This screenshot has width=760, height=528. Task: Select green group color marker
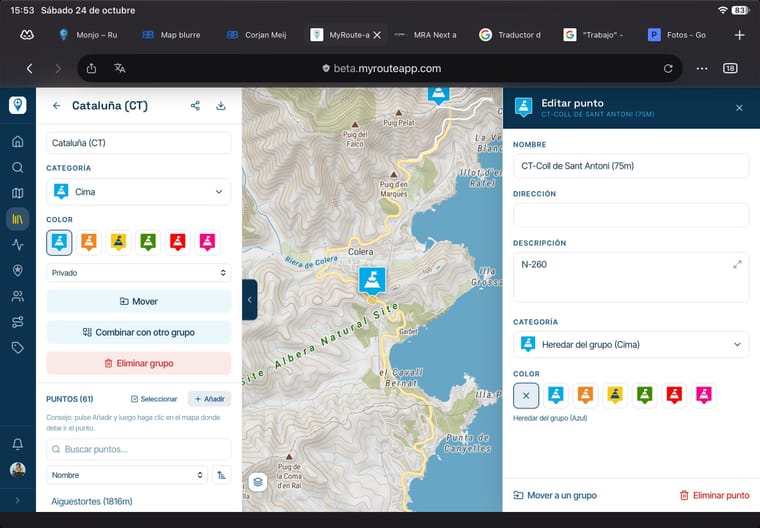[x=148, y=242]
